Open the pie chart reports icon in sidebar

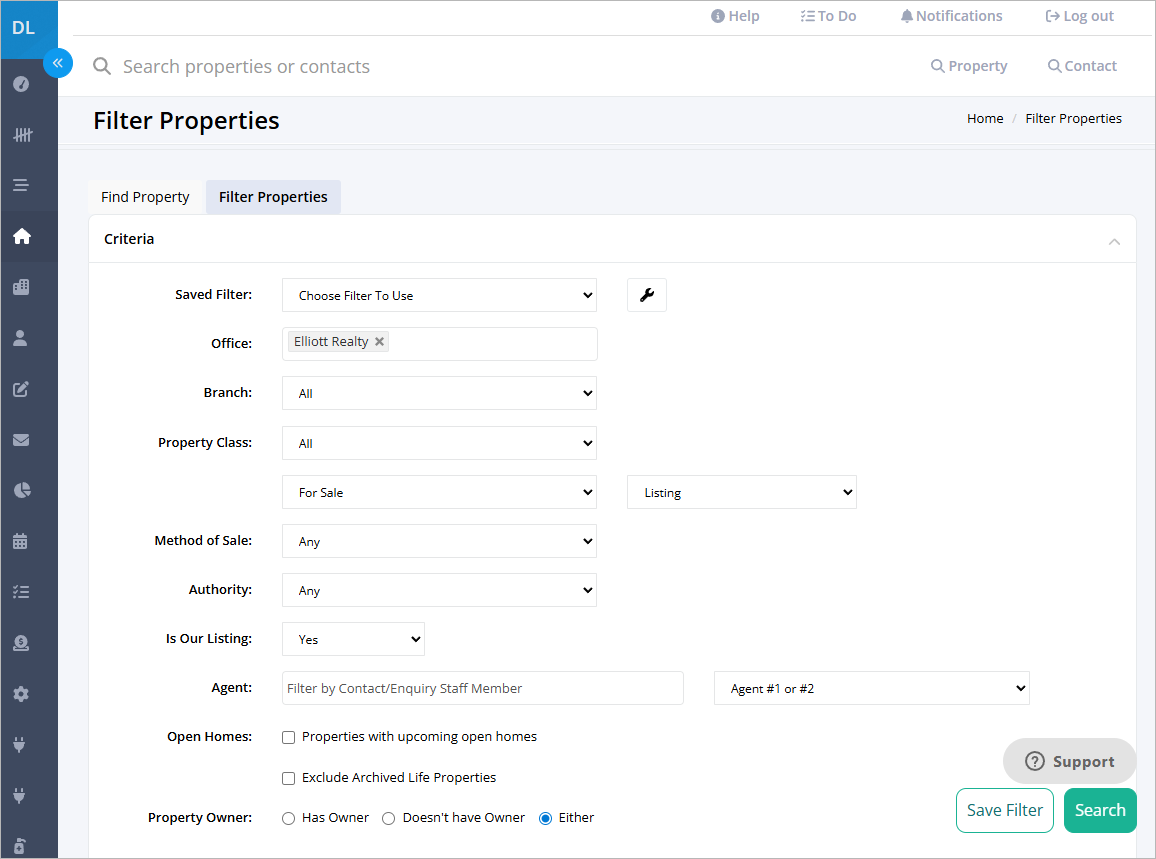21,490
